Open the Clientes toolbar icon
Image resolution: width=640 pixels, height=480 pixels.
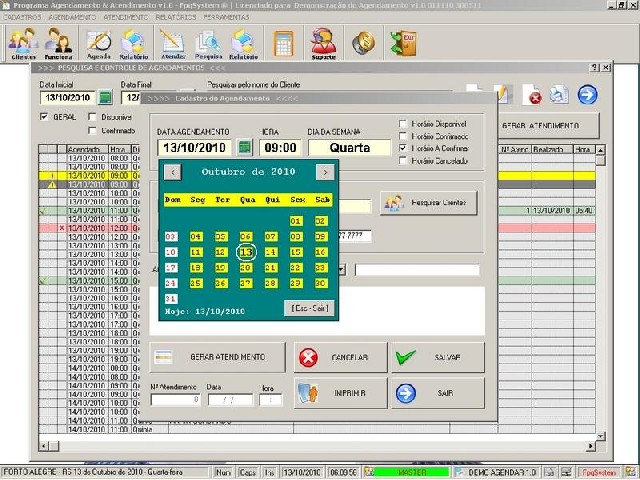click(23, 43)
